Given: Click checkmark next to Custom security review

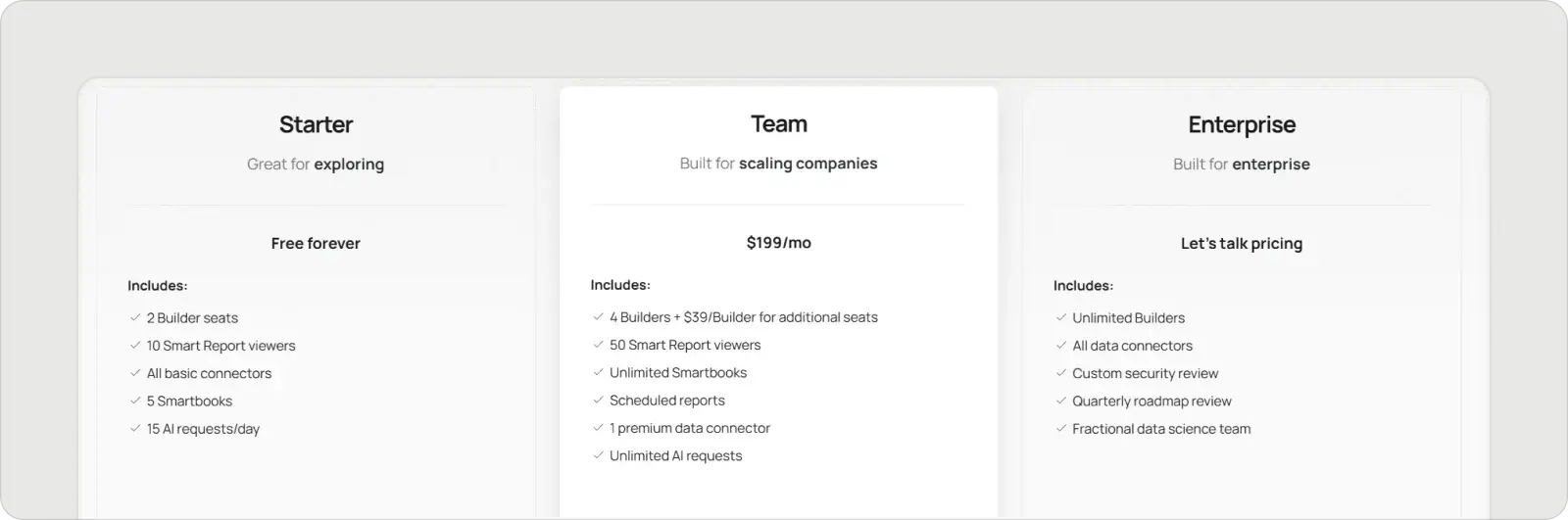Looking at the screenshot, I should tap(1061, 373).
